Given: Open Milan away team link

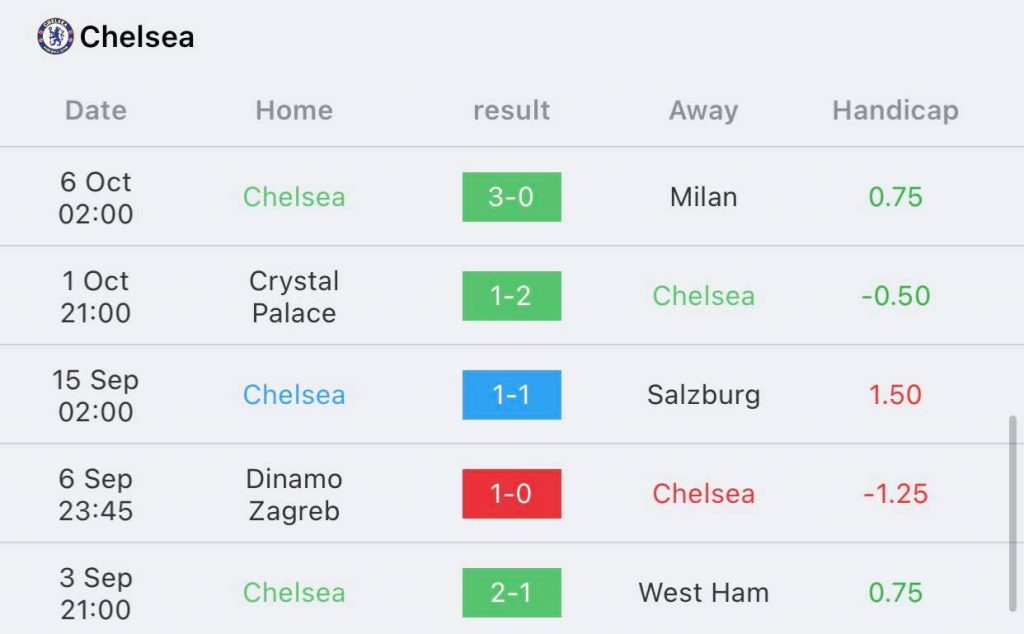Looking at the screenshot, I should 703,197.
